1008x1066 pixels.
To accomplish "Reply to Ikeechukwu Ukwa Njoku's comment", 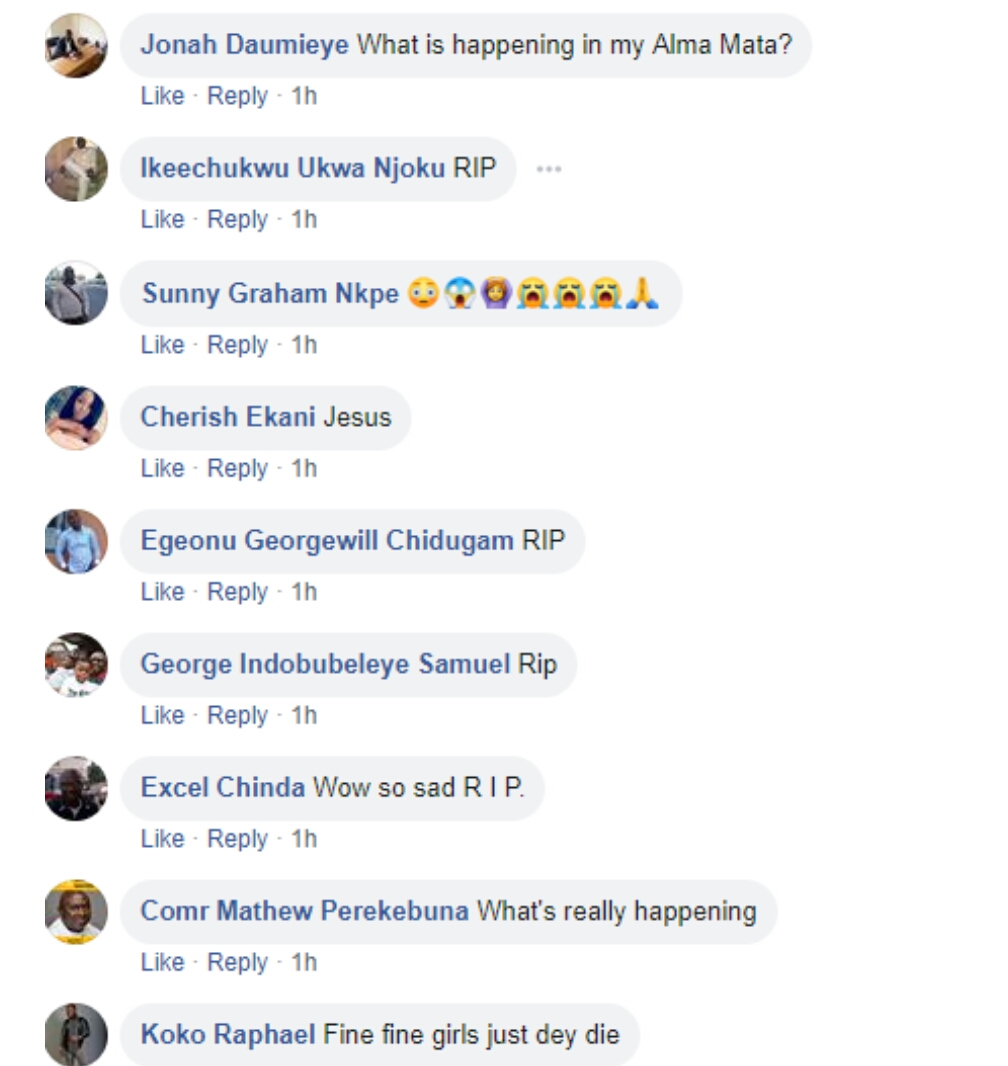I will pos(237,219).
